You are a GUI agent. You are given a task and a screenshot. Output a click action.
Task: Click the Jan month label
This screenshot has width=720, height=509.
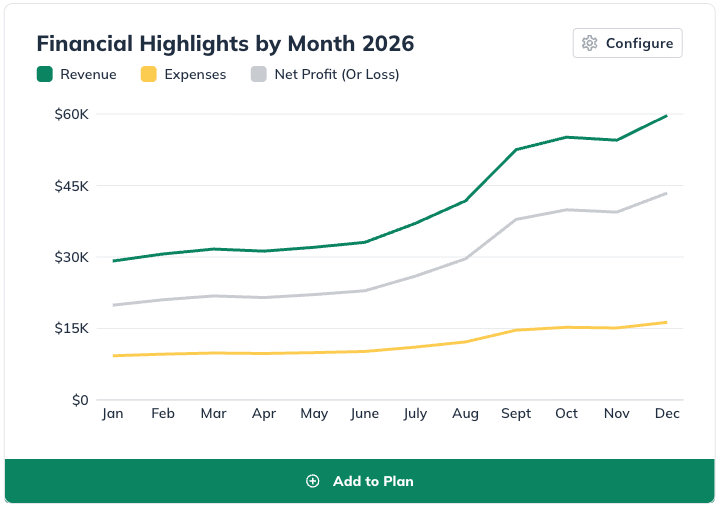pyautogui.click(x=112, y=413)
